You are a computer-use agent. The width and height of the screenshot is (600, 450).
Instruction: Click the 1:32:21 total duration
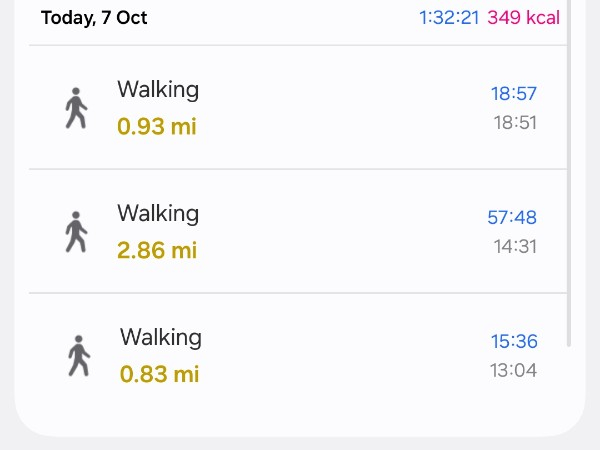tap(450, 18)
